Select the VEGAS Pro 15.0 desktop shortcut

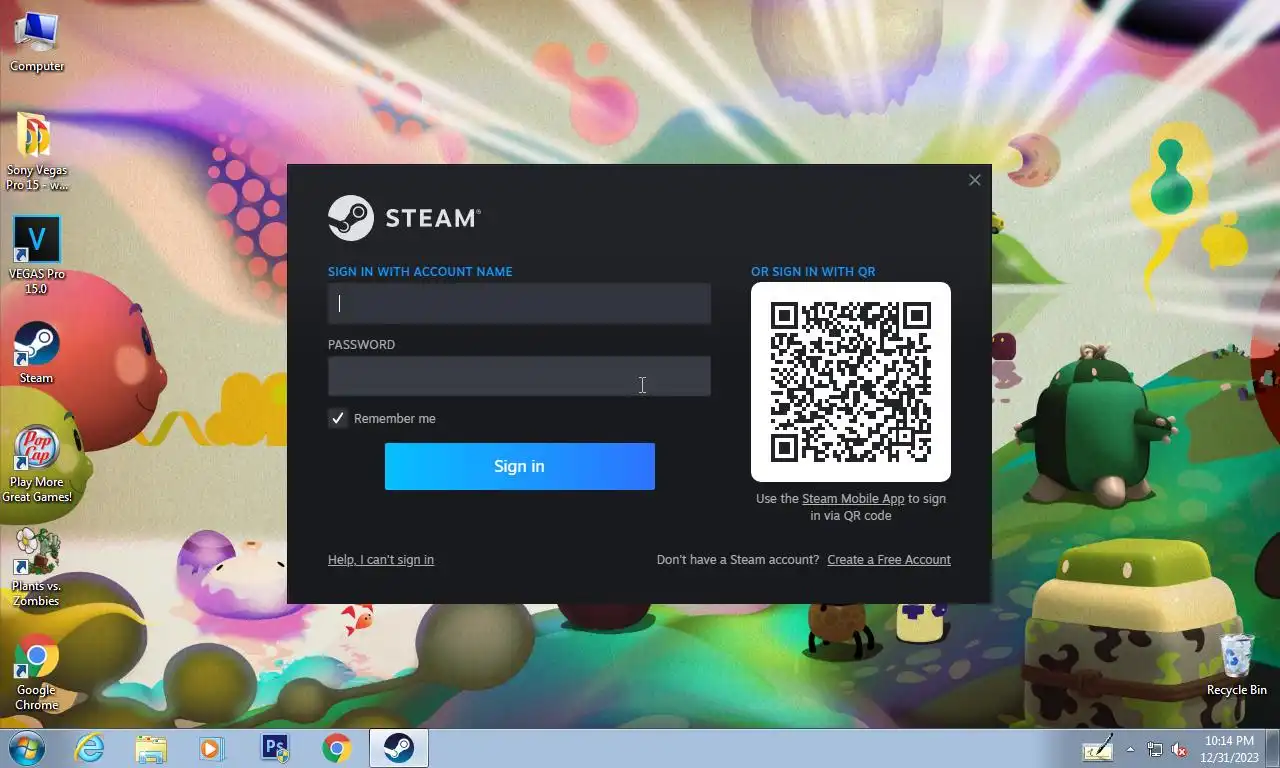[x=36, y=256]
